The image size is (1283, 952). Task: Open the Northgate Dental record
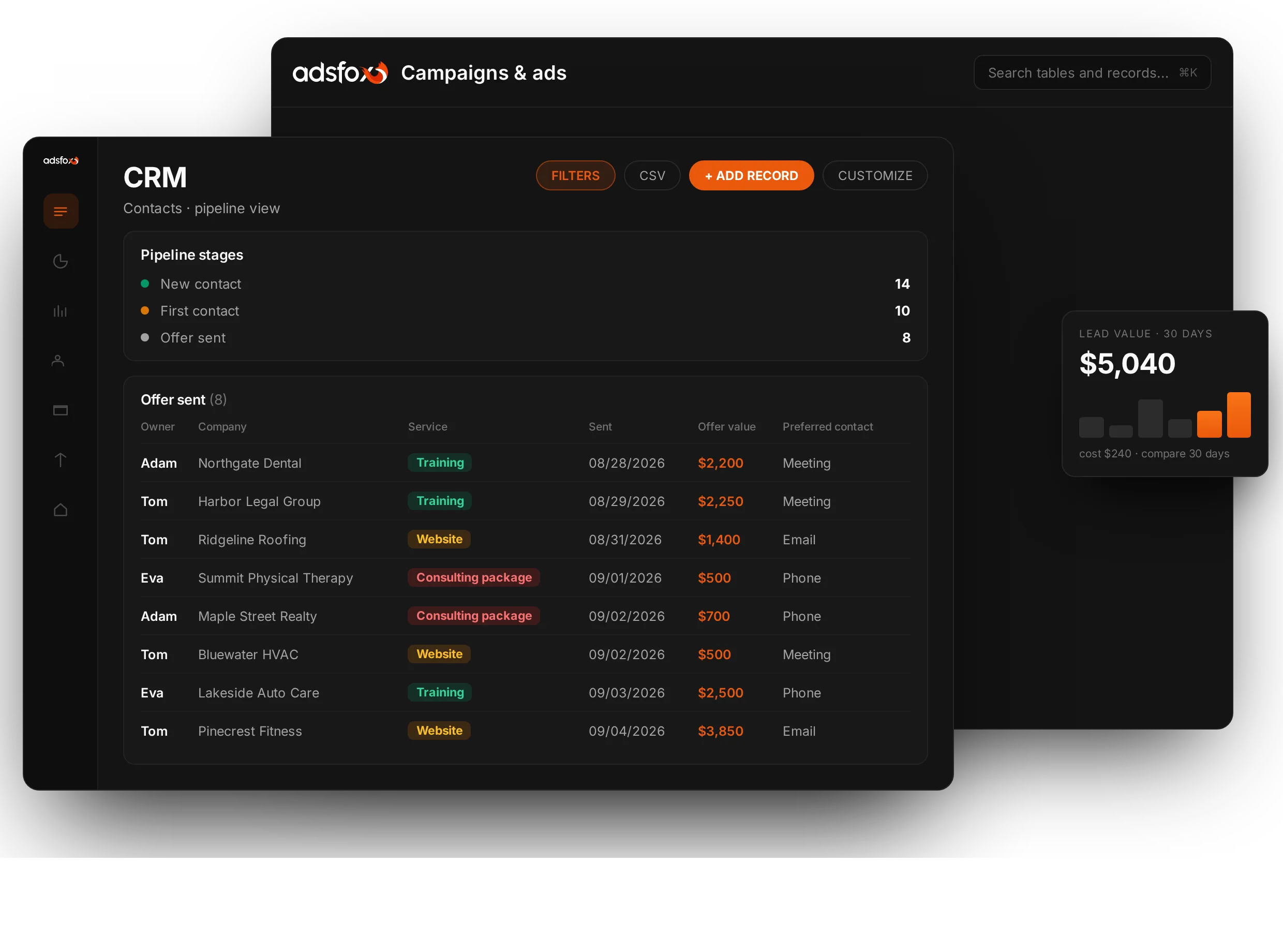pos(525,463)
